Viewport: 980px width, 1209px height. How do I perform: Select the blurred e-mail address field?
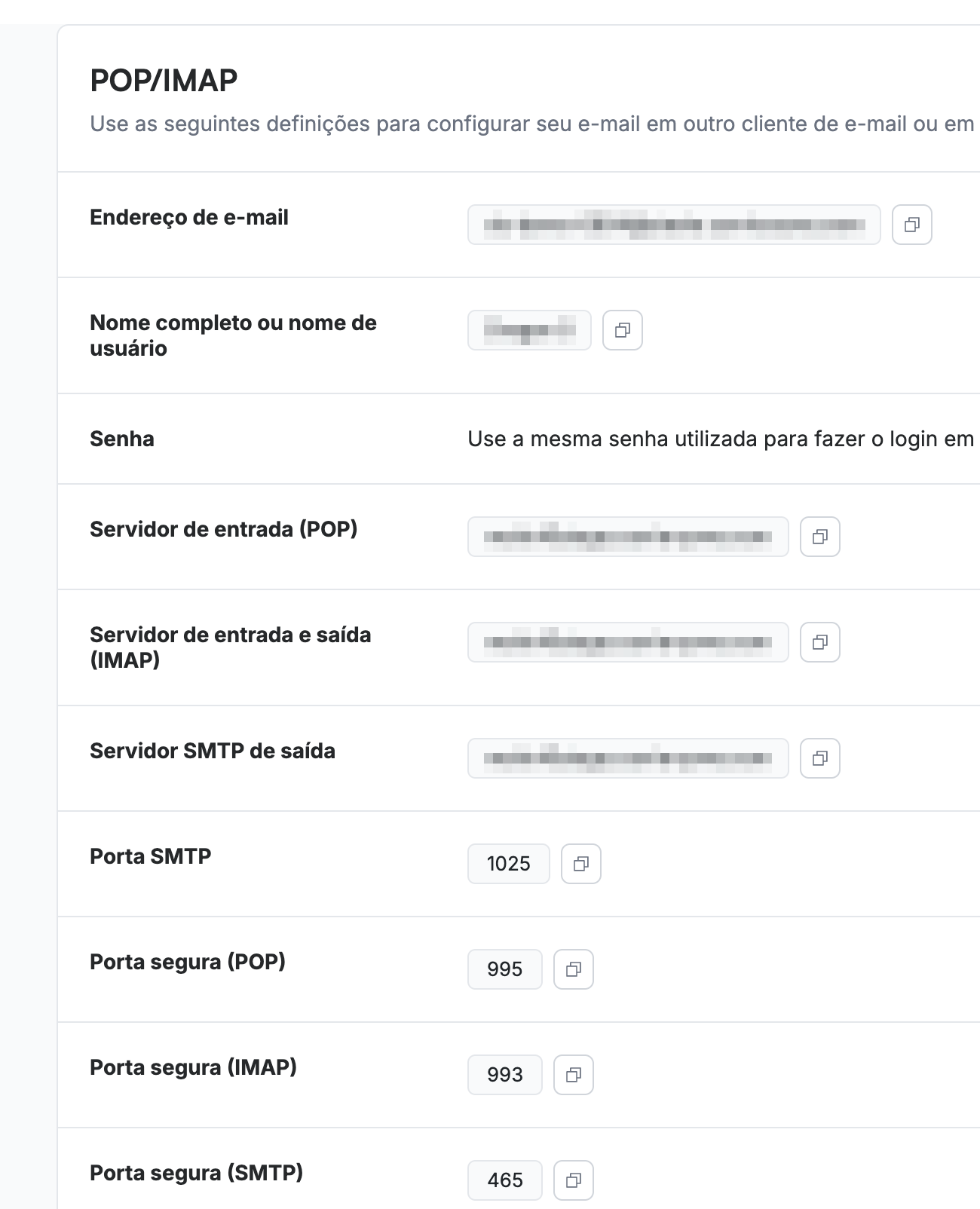click(x=674, y=225)
